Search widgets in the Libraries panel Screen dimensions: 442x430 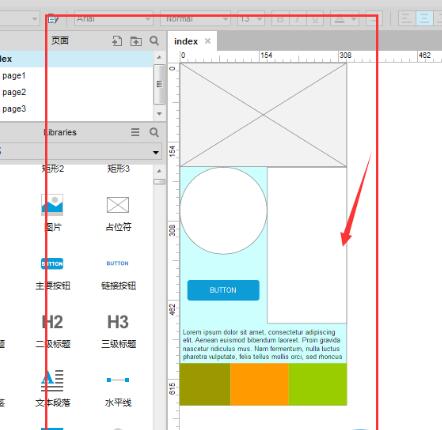pos(154,132)
